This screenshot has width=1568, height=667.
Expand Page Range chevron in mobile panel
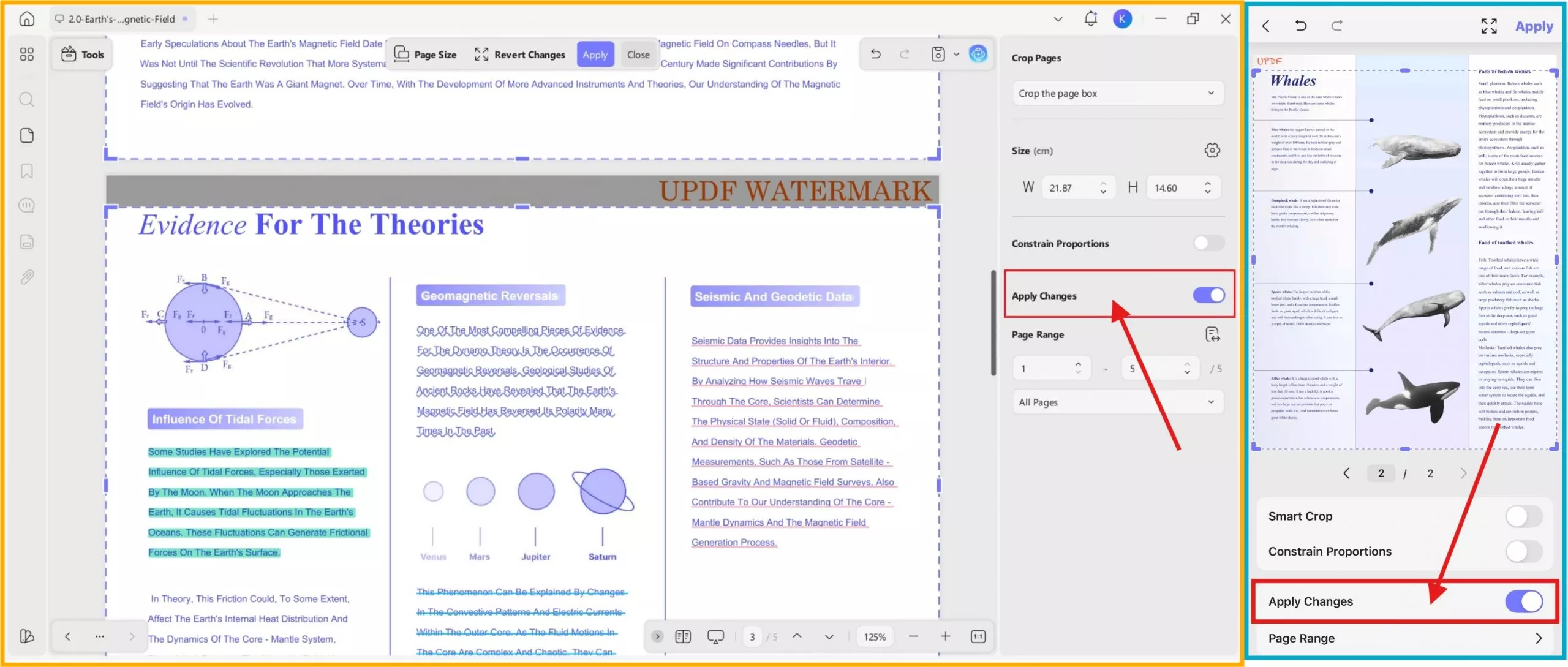(1539, 638)
